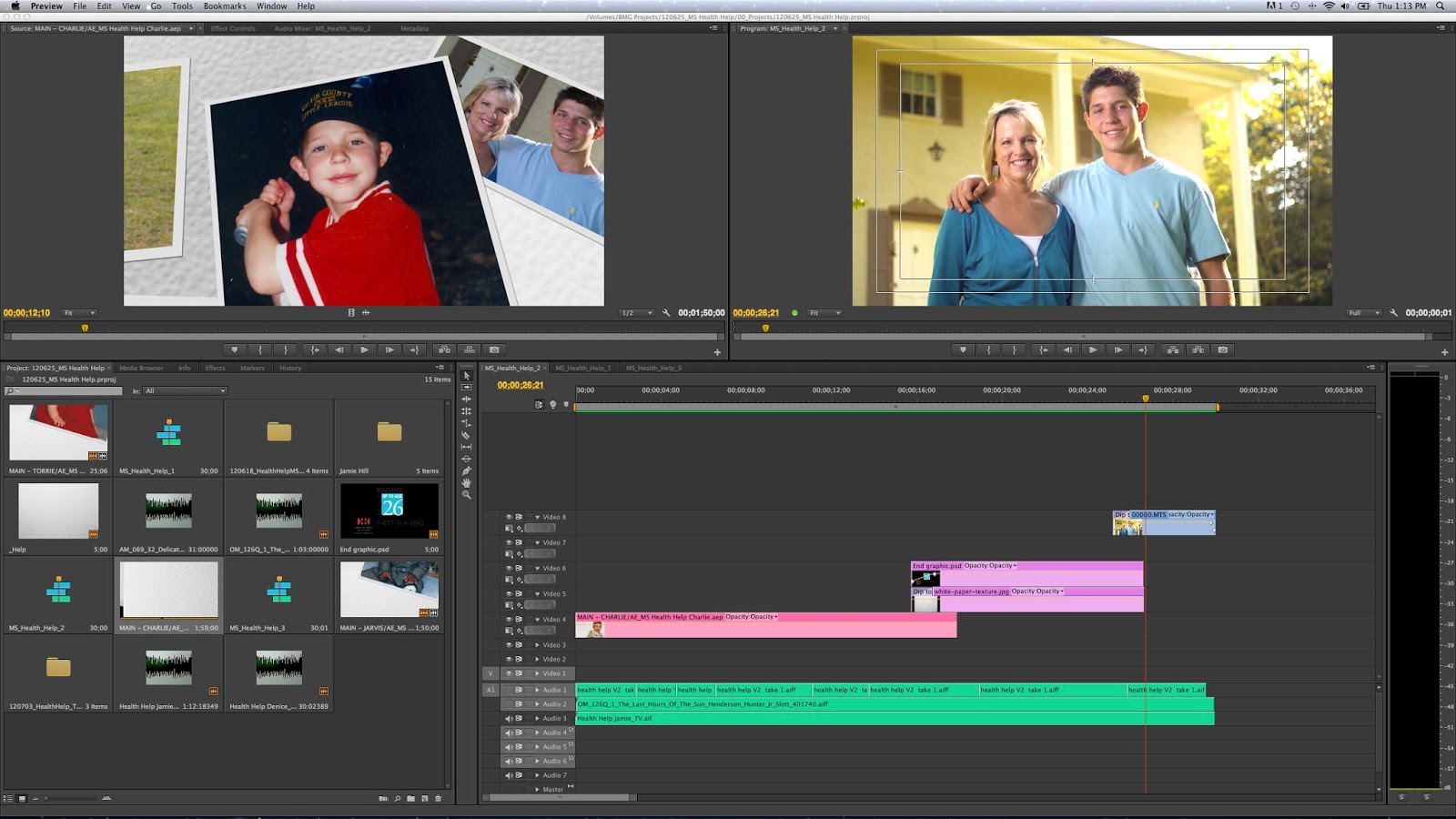Mute the Audio 4 track speaker
Image resolution: width=1456 pixels, height=819 pixels.
509,733
